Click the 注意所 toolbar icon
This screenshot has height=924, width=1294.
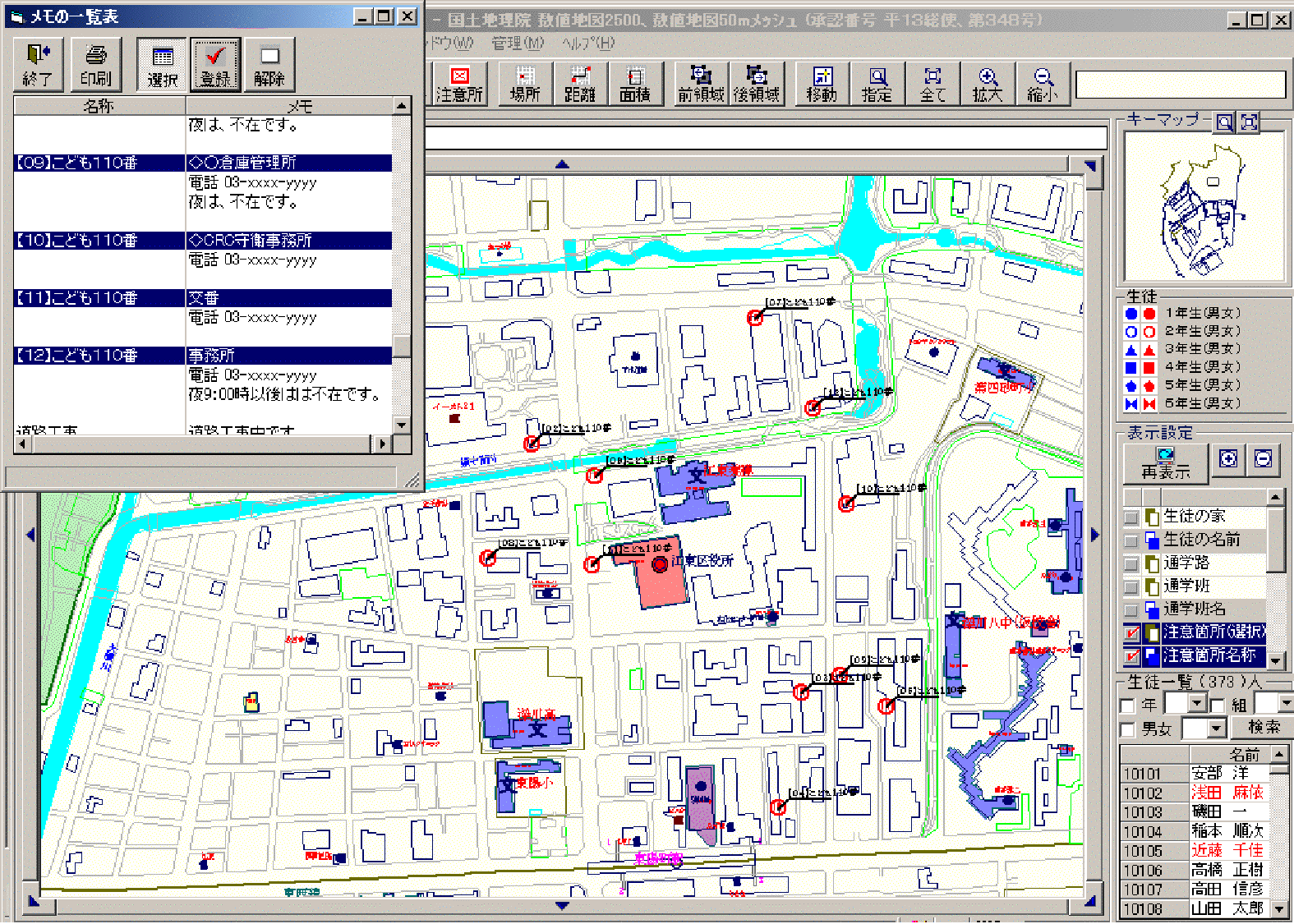[x=458, y=85]
